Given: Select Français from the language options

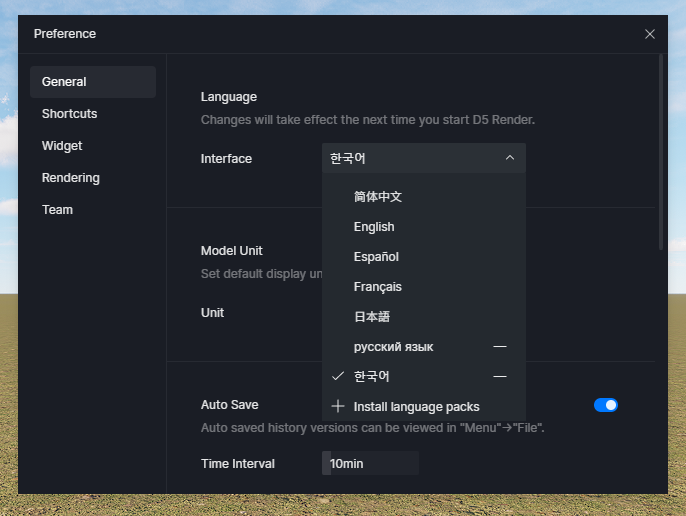Looking at the screenshot, I should pyautogui.click(x=378, y=287).
